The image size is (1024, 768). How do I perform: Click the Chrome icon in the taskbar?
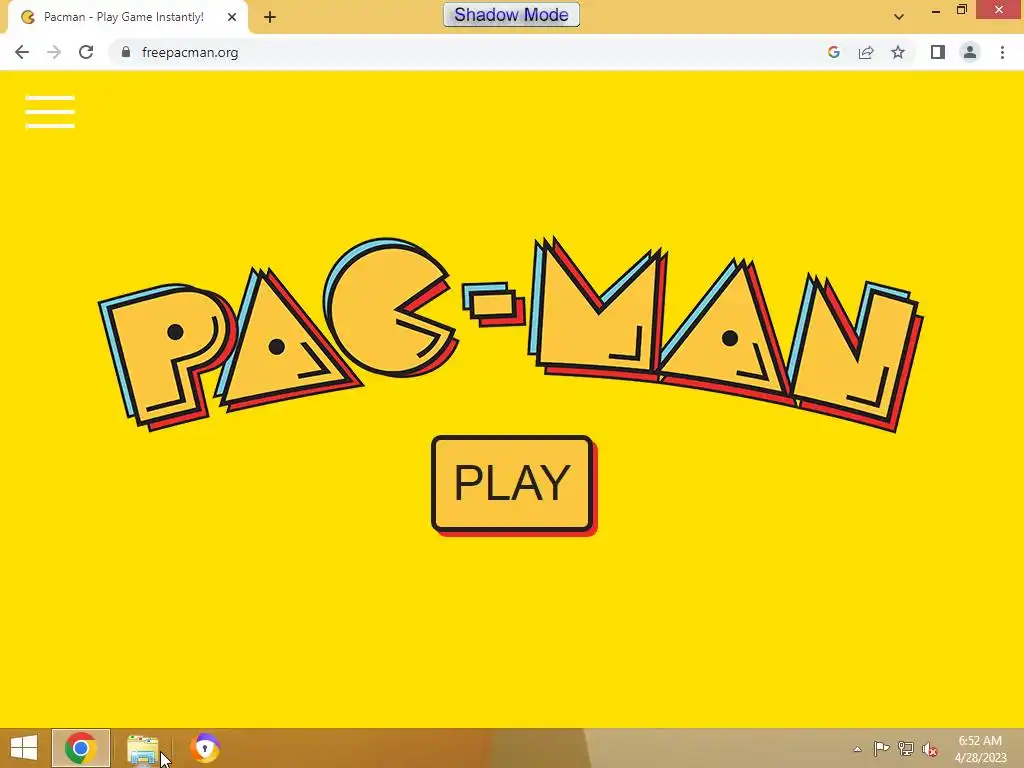(x=81, y=748)
